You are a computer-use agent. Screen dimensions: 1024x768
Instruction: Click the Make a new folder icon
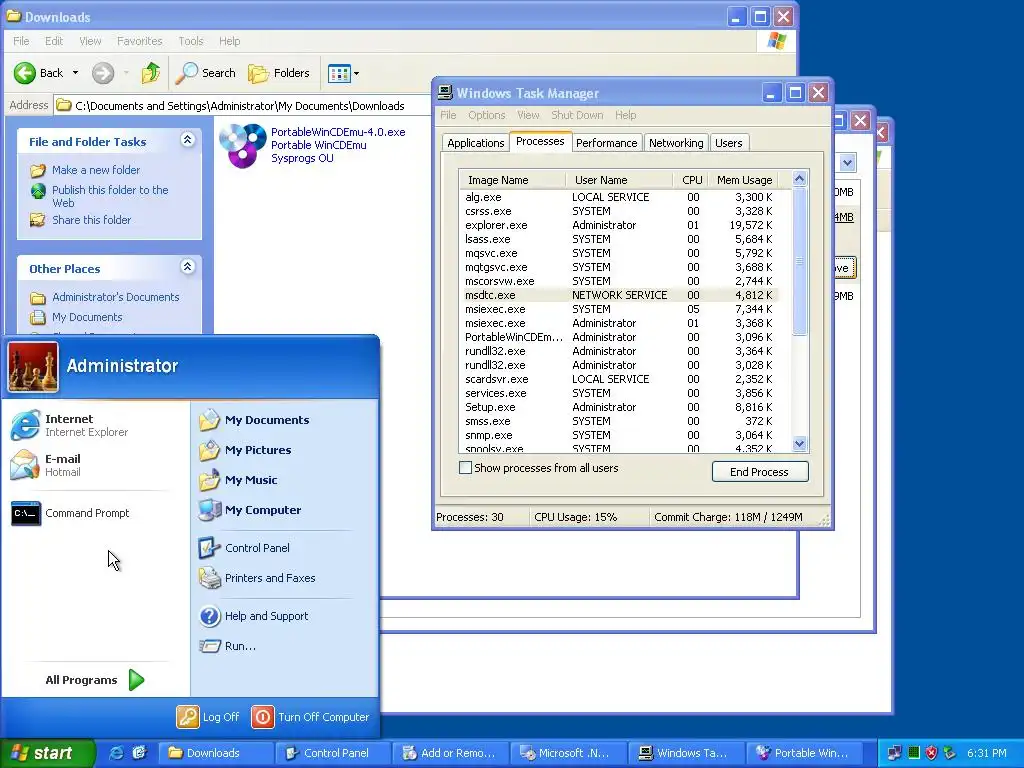(38, 170)
